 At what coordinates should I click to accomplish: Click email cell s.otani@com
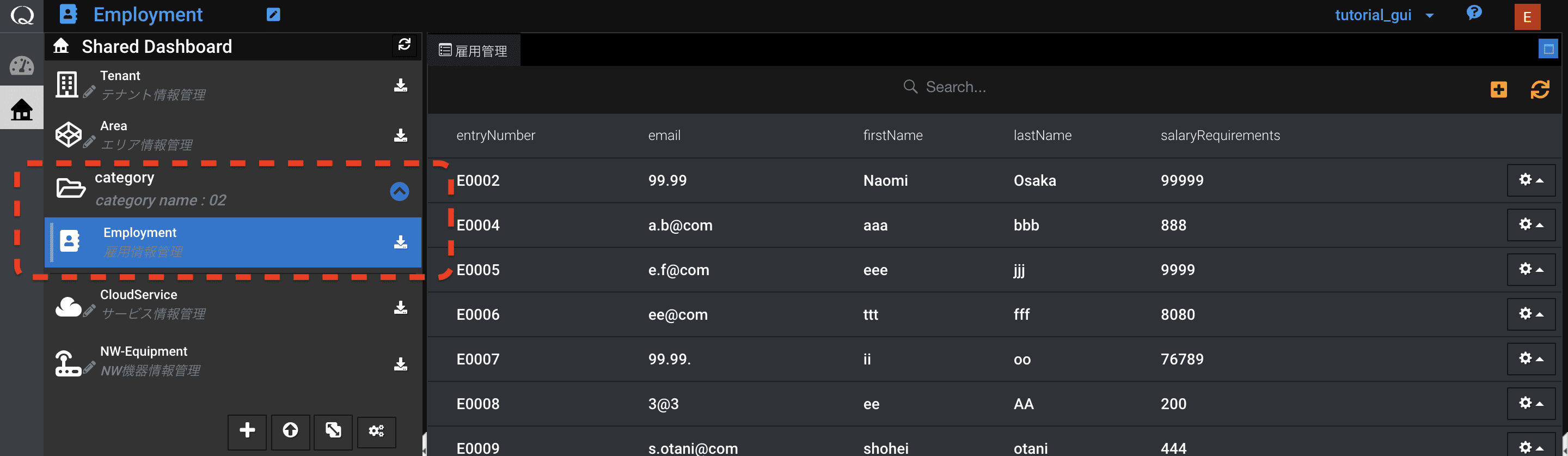693,448
